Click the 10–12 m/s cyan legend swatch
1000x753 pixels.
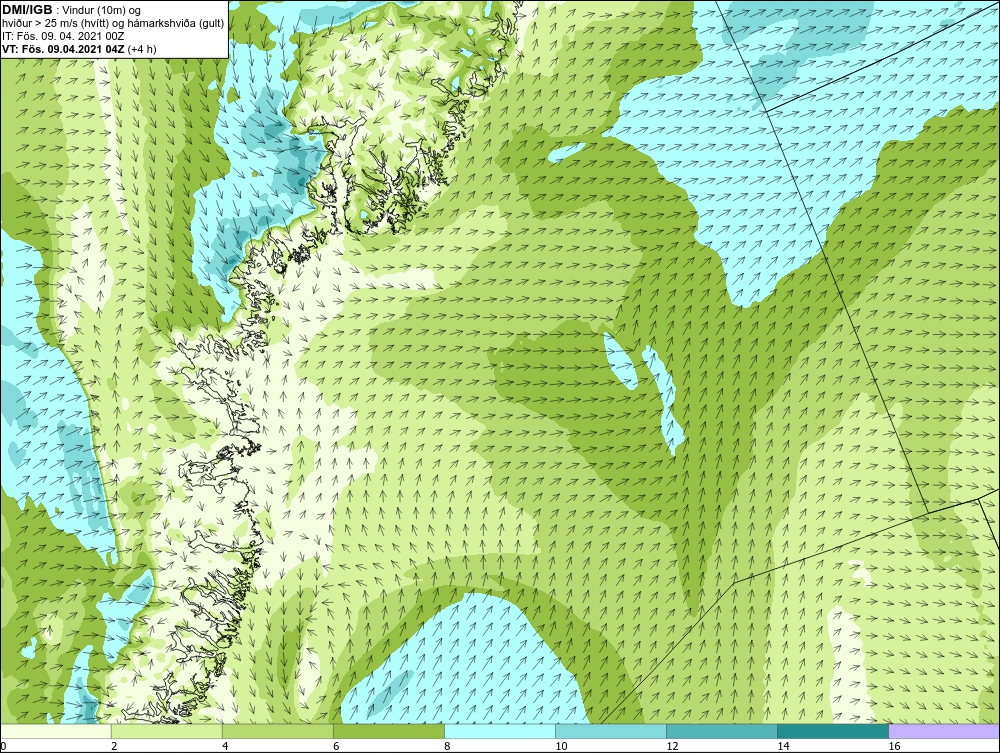click(611, 731)
